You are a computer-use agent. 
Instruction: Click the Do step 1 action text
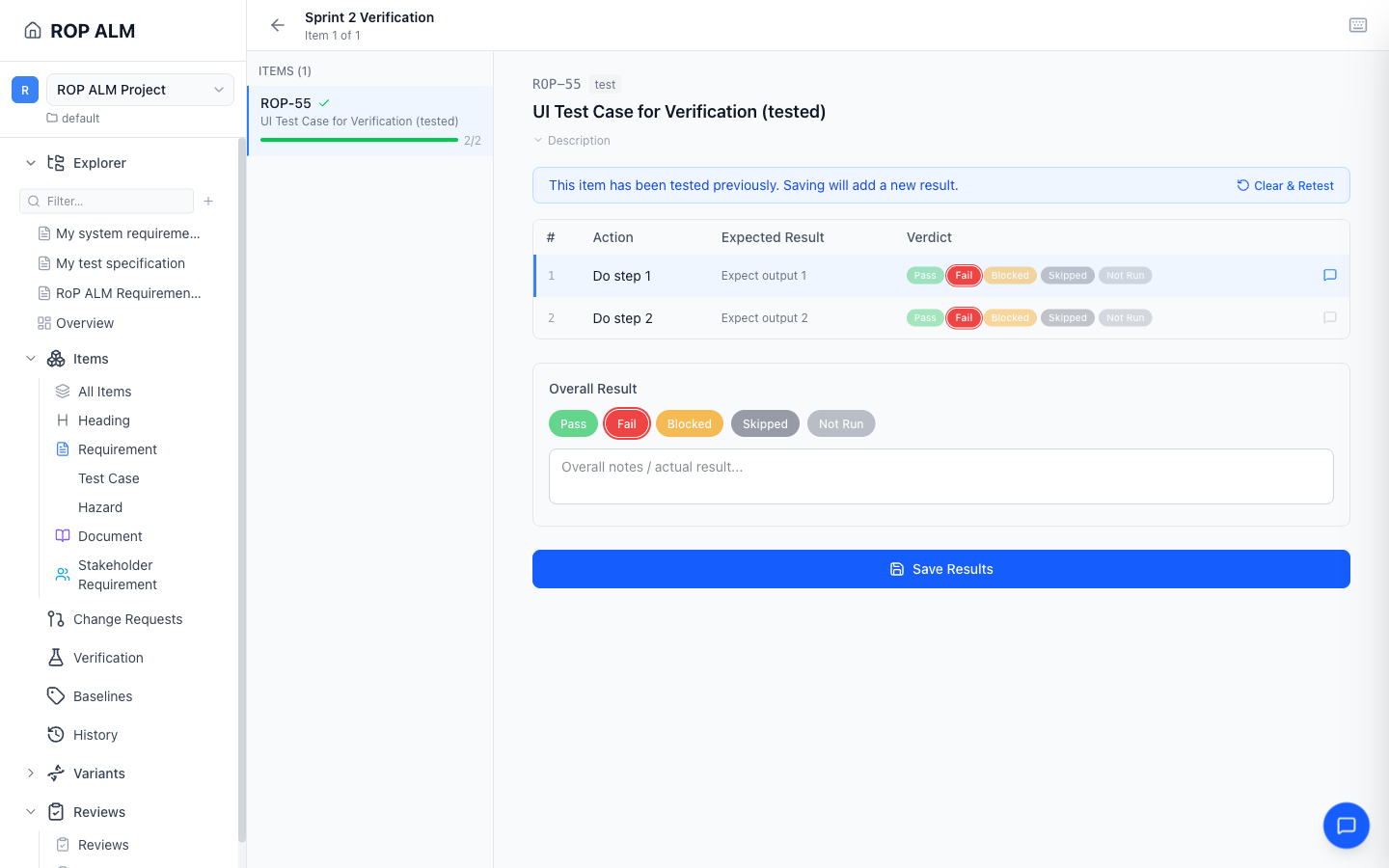pyautogui.click(x=622, y=276)
